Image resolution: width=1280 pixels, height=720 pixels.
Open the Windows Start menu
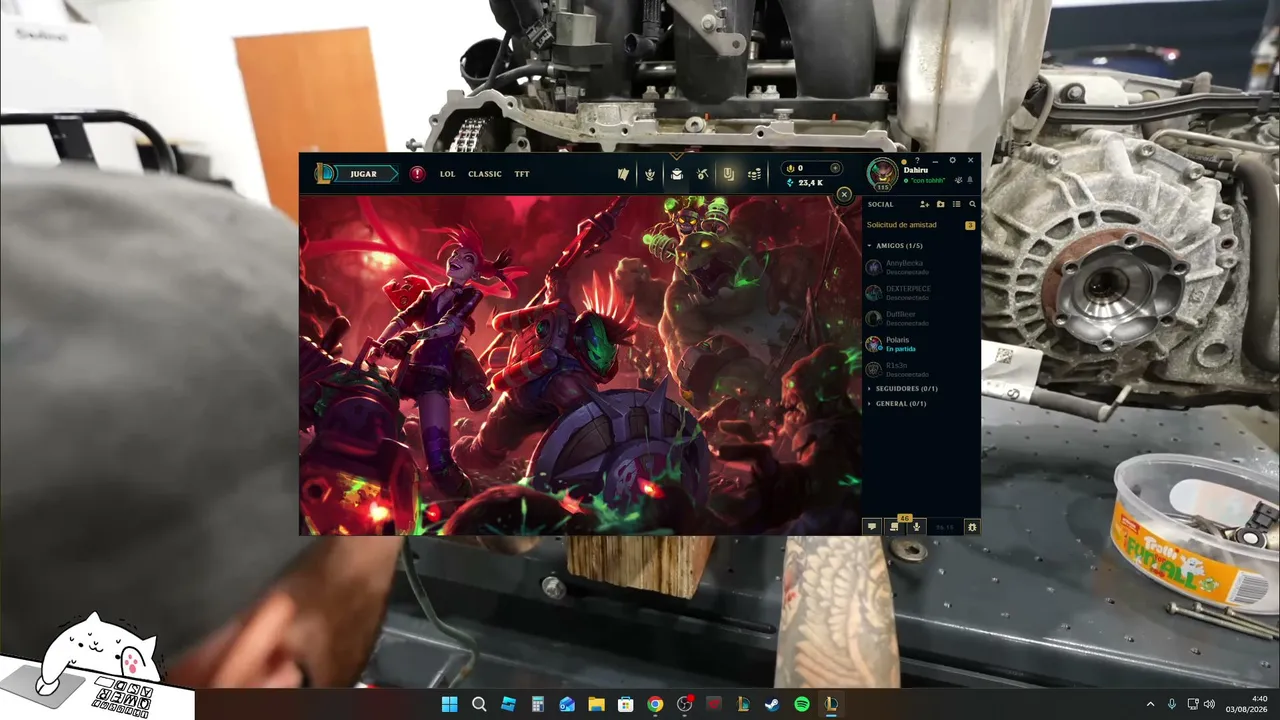pyautogui.click(x=450, y=704)
